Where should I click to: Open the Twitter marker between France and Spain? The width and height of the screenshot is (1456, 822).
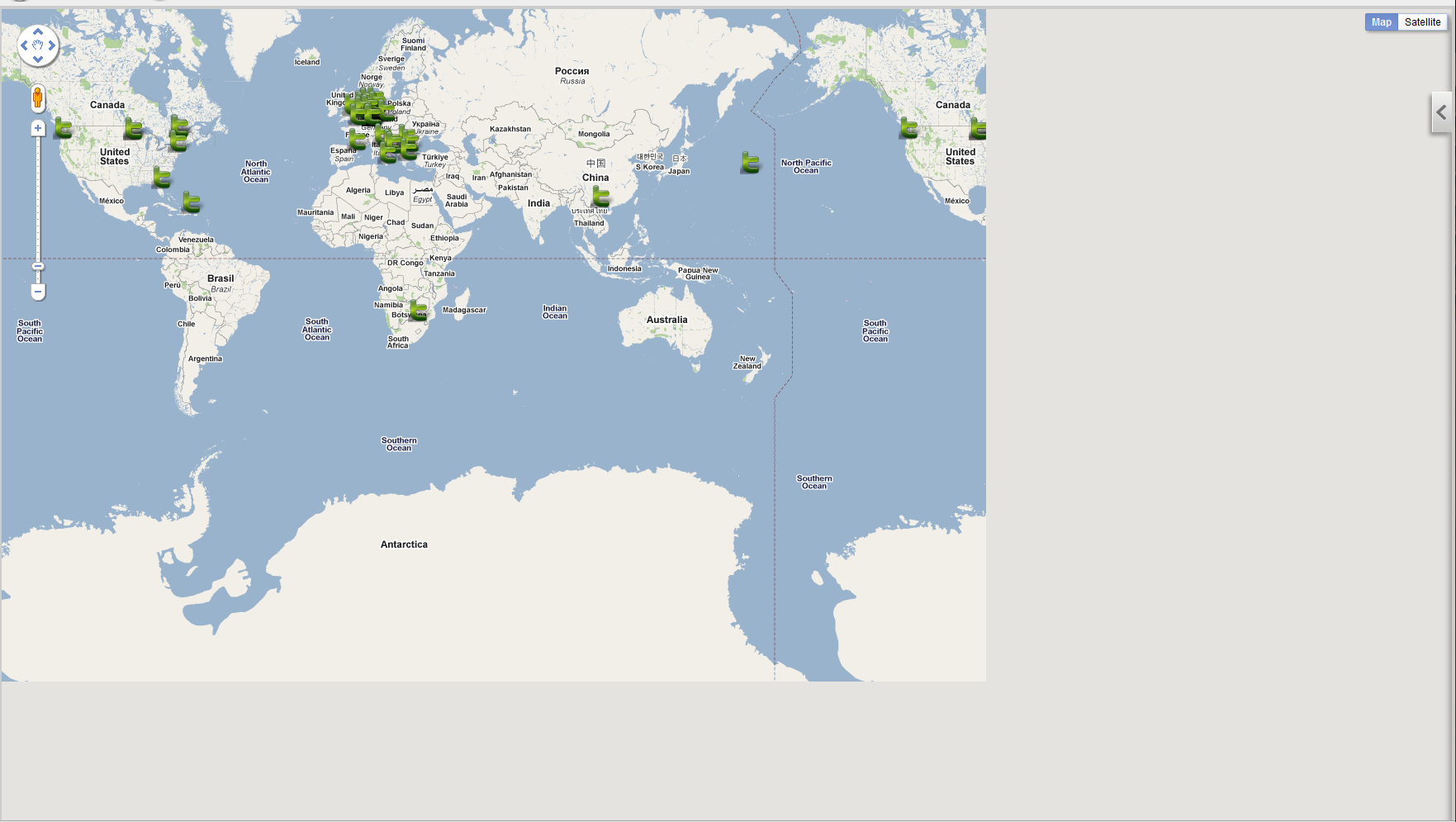357,139
